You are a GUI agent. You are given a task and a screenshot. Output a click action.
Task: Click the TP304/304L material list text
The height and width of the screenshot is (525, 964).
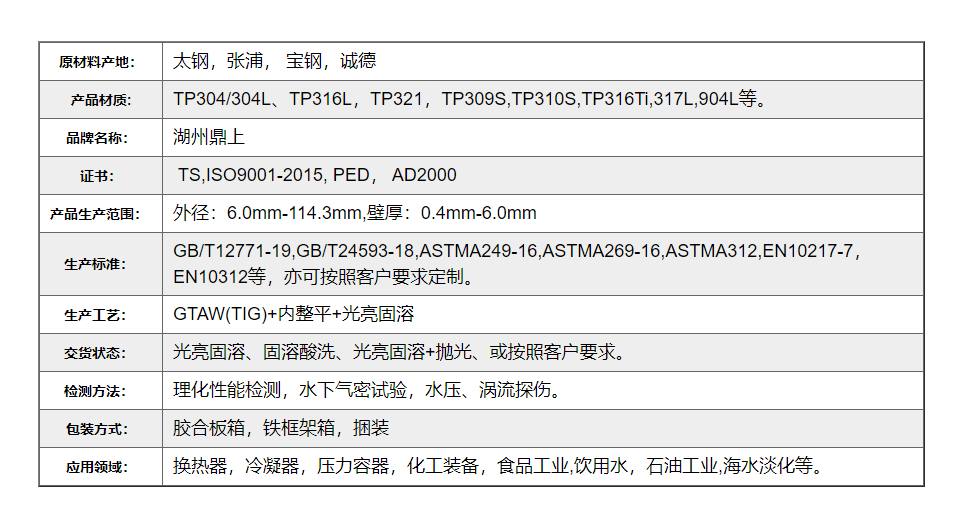(x=470, y=99)
